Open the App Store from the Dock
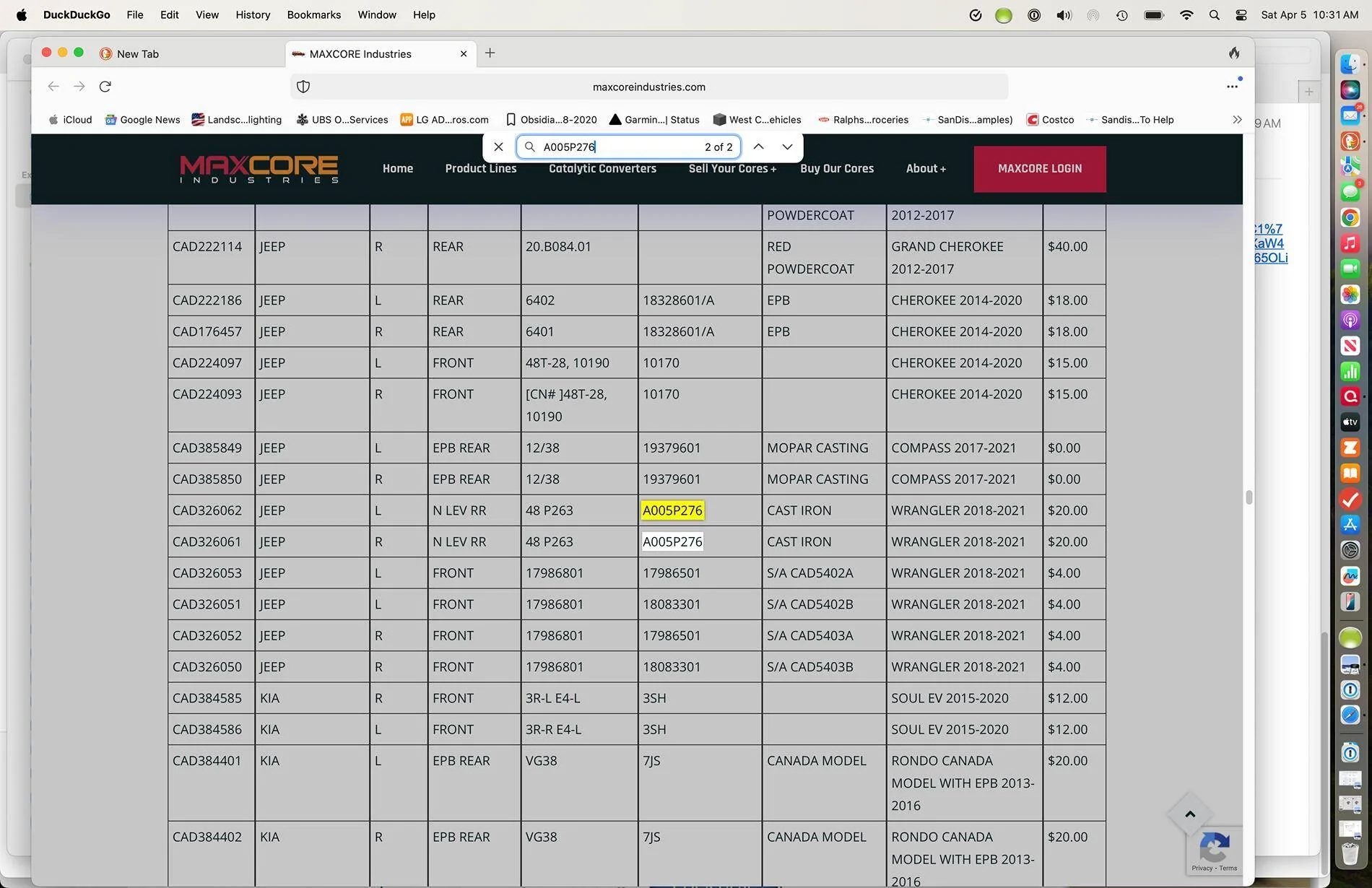Image resolution: width=1372 pixels, height=888 pixels. pos(1350,525)
